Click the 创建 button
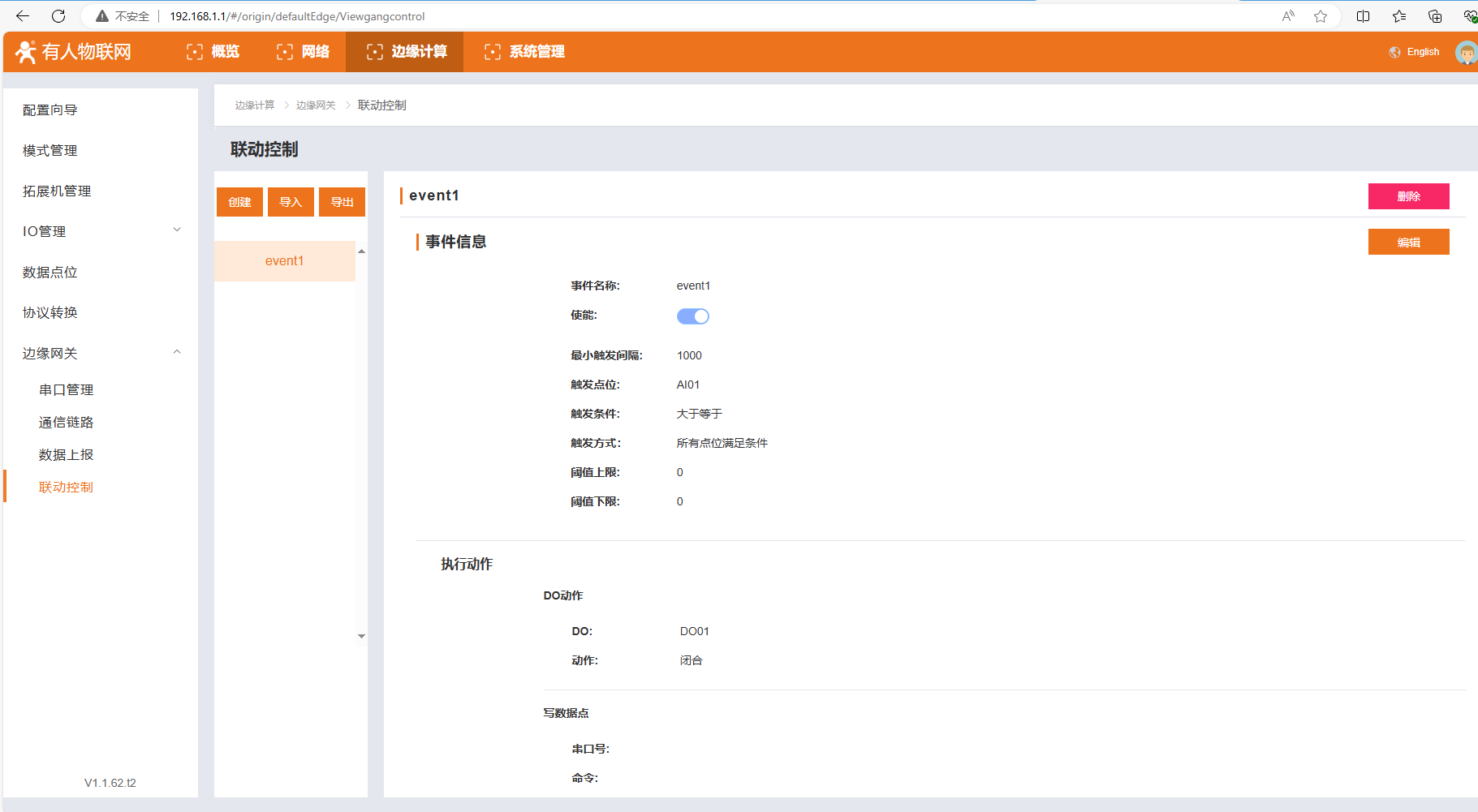The height and width of the screenshot is (812, 1478). point(239,202)
